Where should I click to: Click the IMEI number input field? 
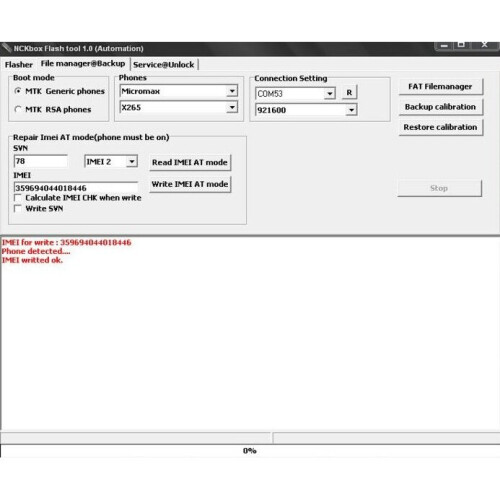(x=76, y=188)
